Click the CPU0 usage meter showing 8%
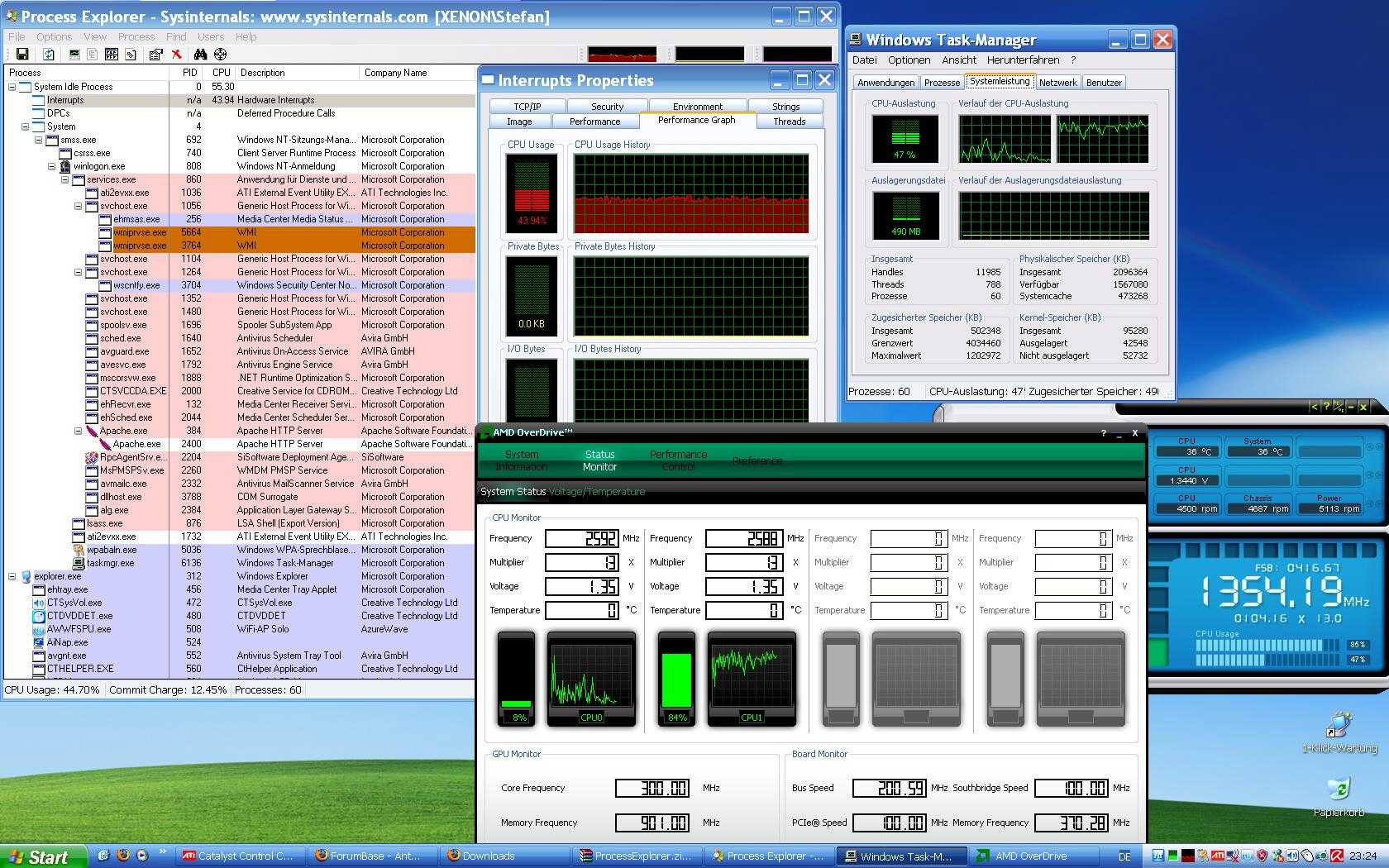The height and width of the screenshot is (868, 1389). pyautogui.click(x=516, y=680)
